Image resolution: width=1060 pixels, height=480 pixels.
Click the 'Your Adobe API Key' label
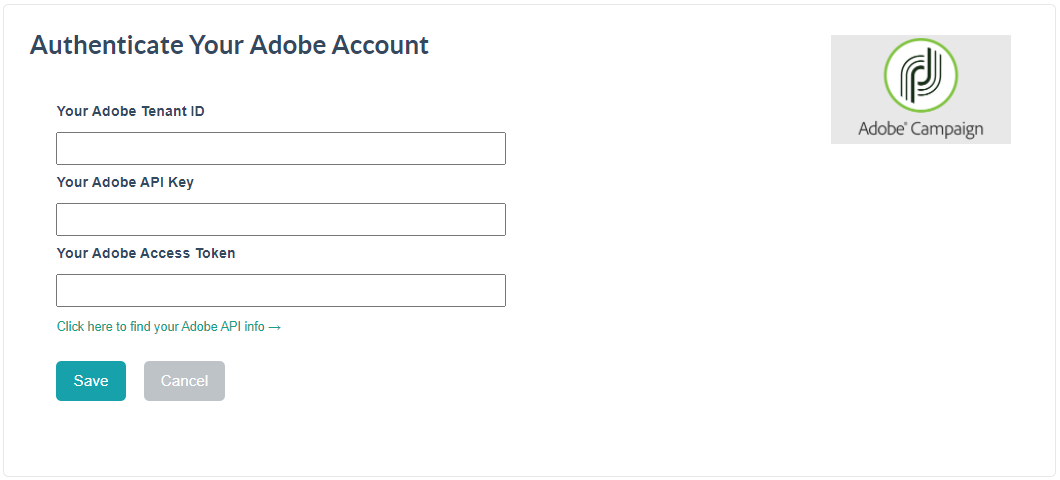pyautogui.click(x=125, y=182)
